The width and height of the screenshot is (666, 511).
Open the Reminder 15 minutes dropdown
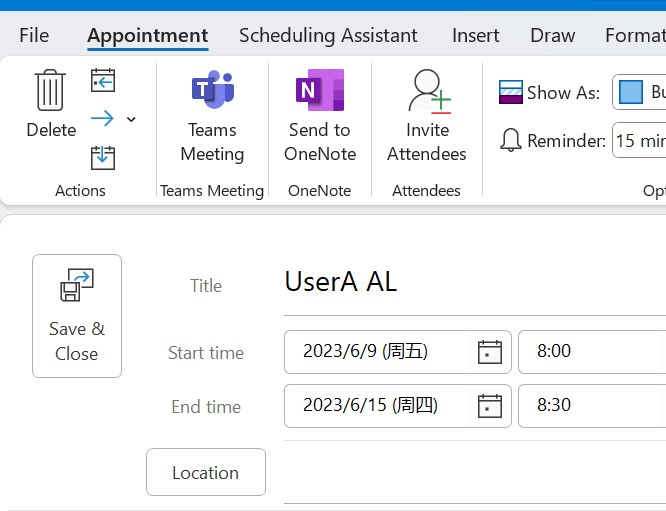(639, 140)
